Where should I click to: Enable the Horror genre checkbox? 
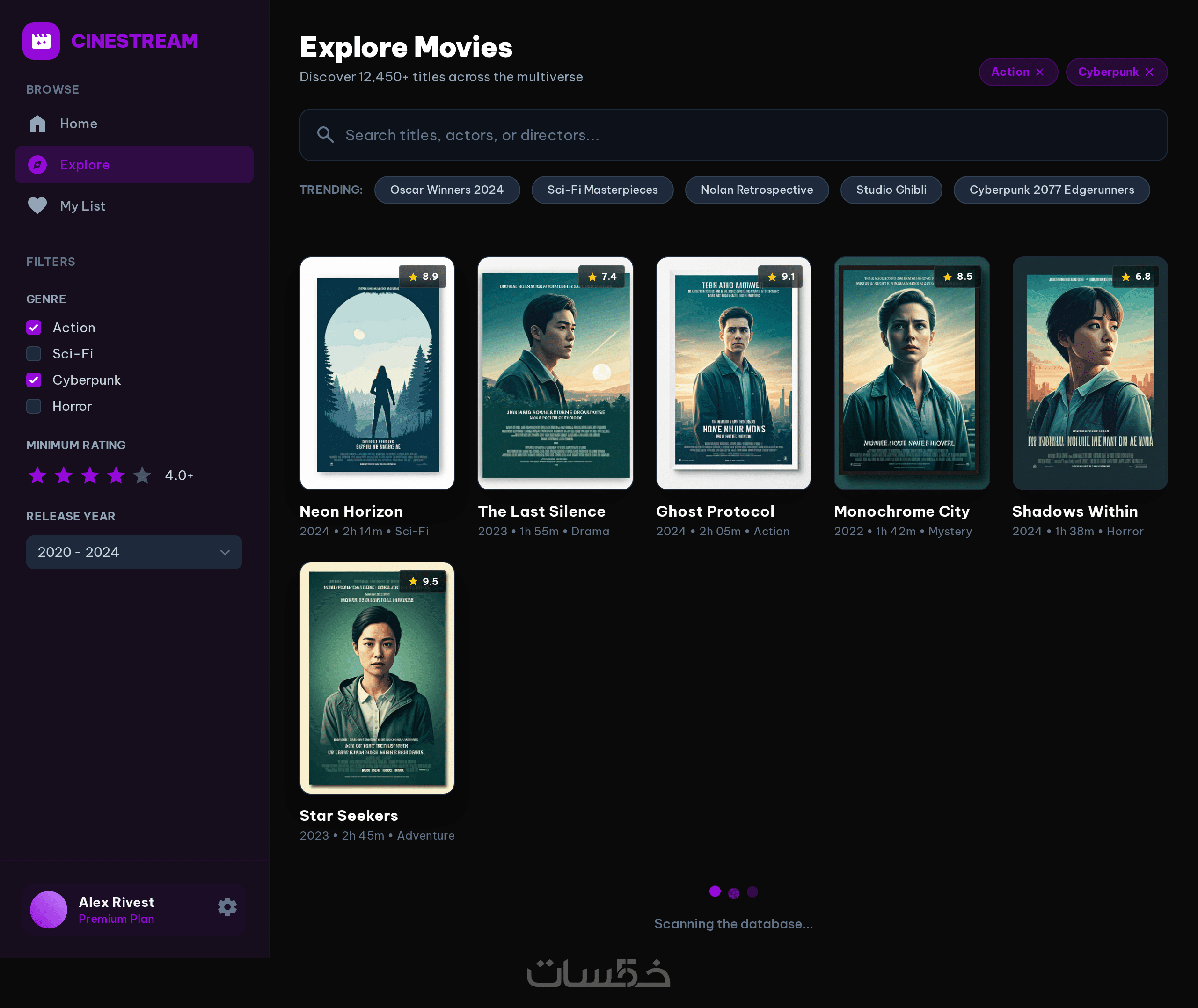(34, 406)
